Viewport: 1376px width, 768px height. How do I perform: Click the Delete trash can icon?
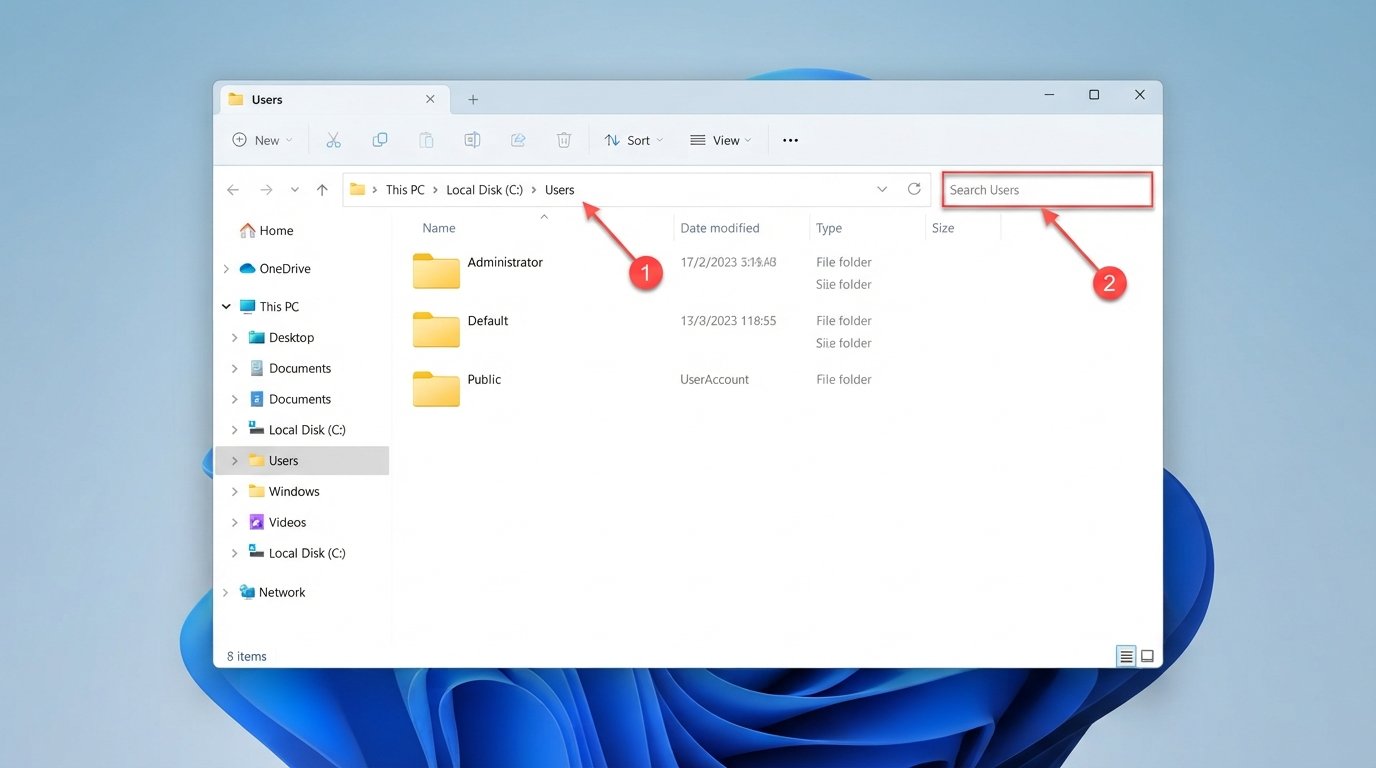(564, 140)
